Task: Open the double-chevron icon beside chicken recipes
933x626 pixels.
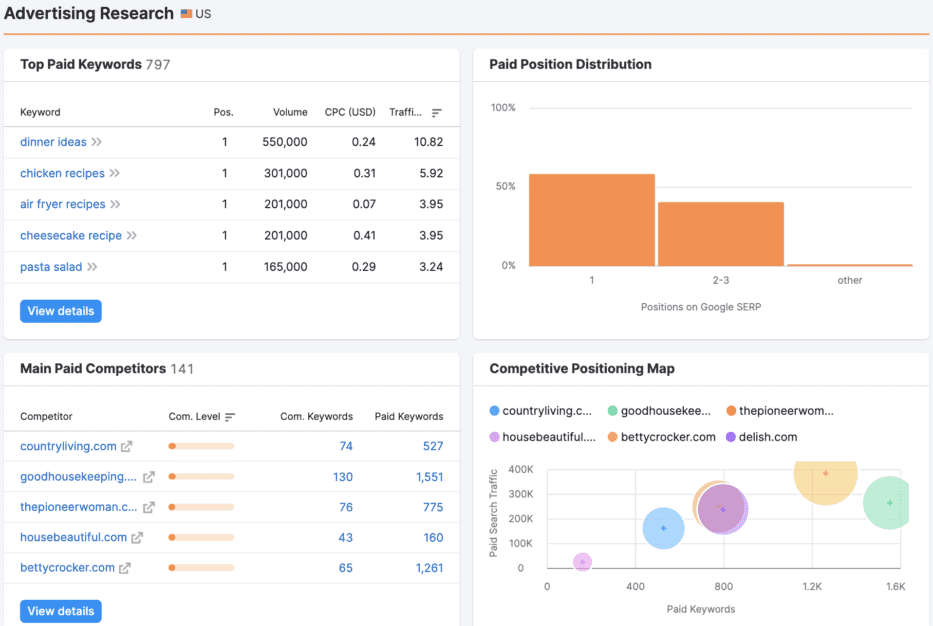Action: pyautogui.click(x=115, y=173)
